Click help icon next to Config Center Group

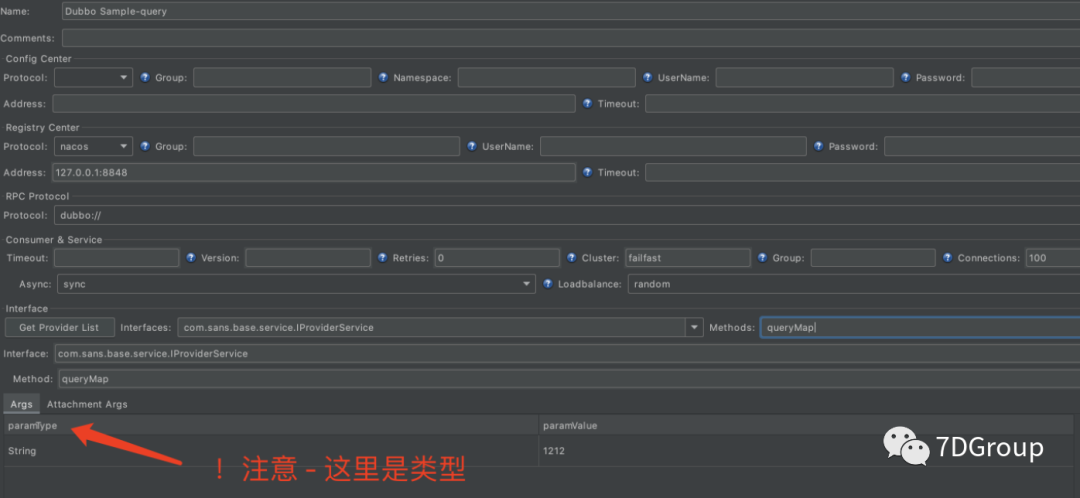145,78
